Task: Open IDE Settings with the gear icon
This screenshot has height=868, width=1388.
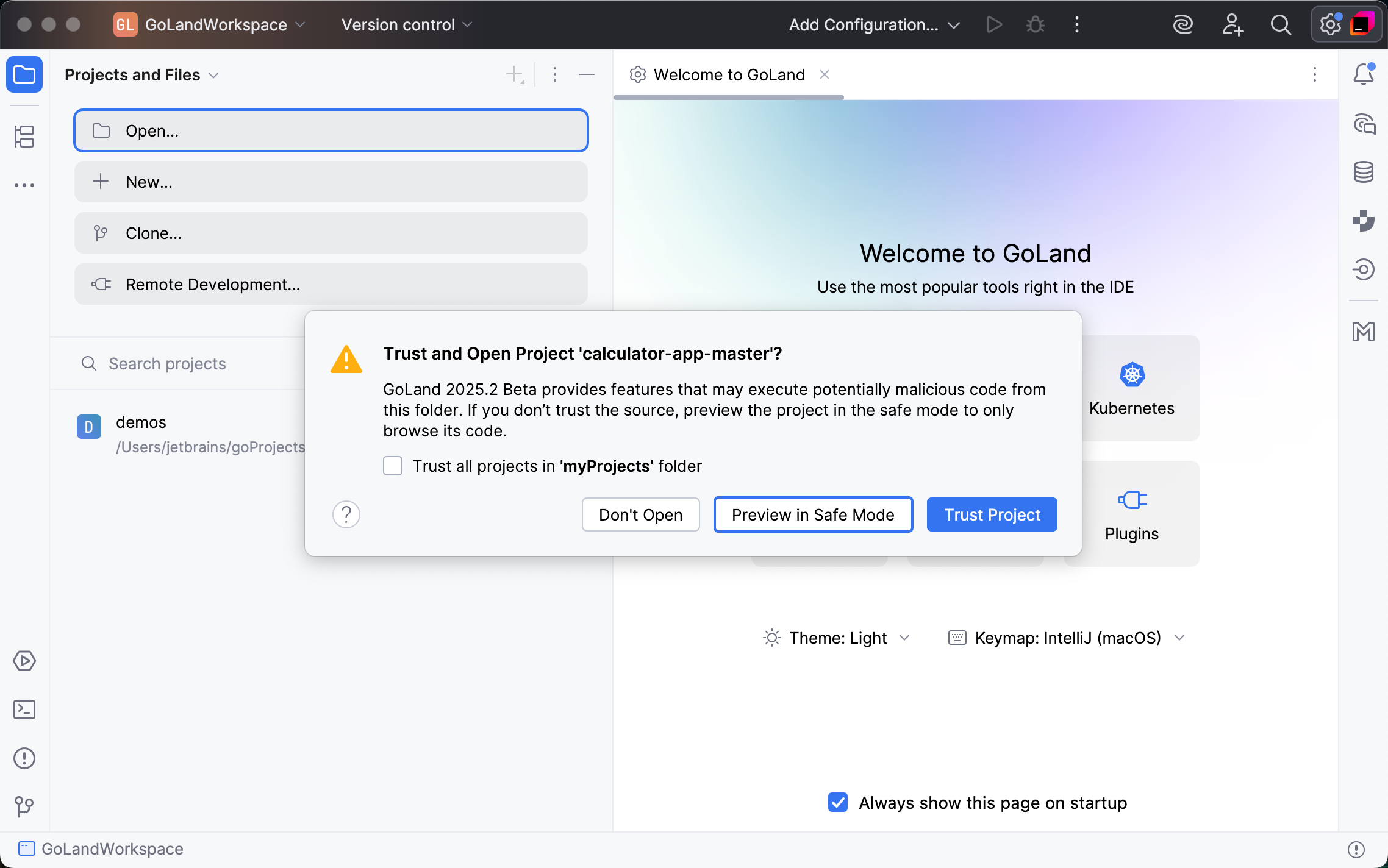Action: click(x=1329, y=24)
